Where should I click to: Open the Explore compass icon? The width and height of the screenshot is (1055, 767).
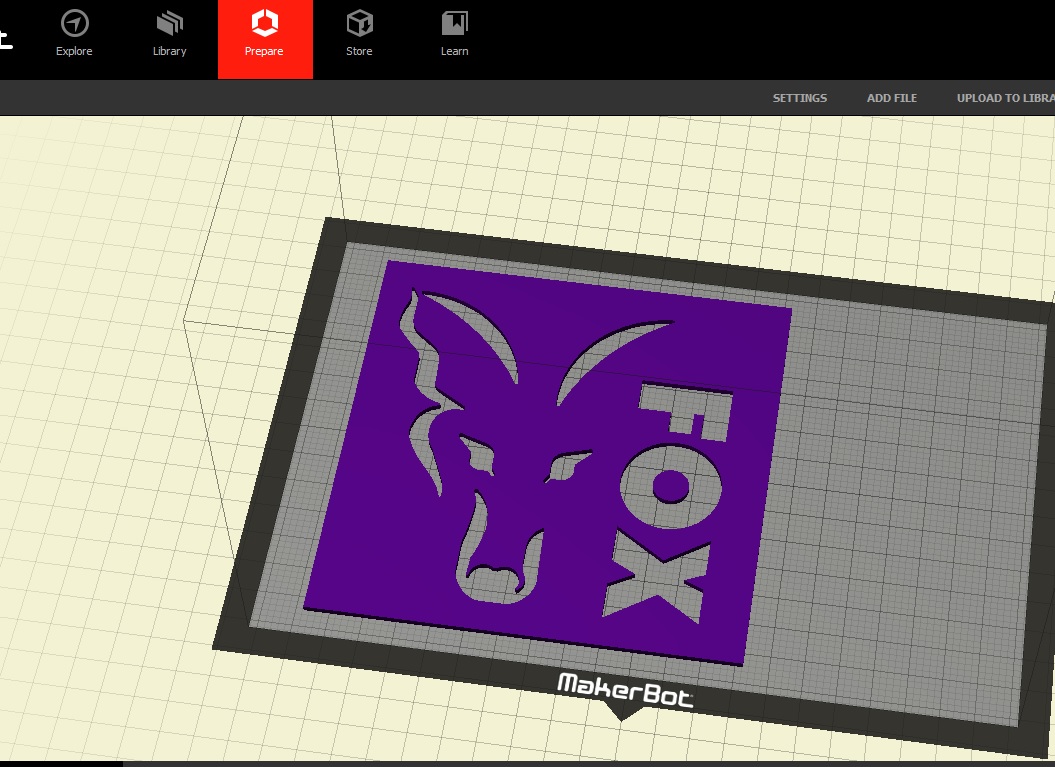74,24
